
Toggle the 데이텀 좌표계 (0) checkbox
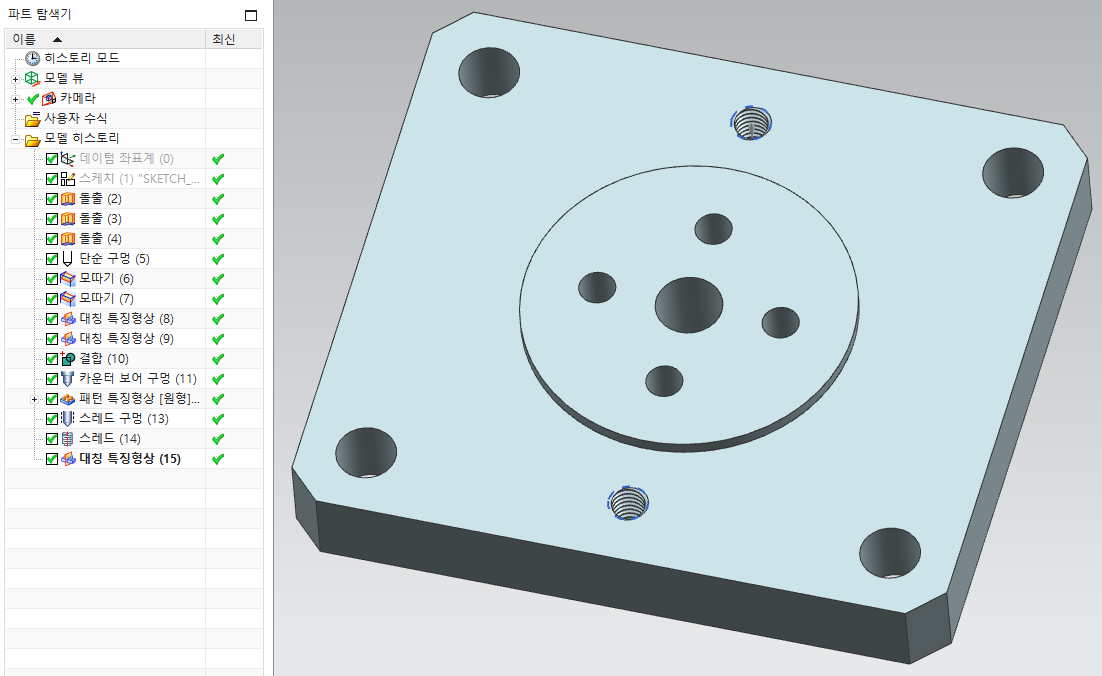[x=51, y=159]
